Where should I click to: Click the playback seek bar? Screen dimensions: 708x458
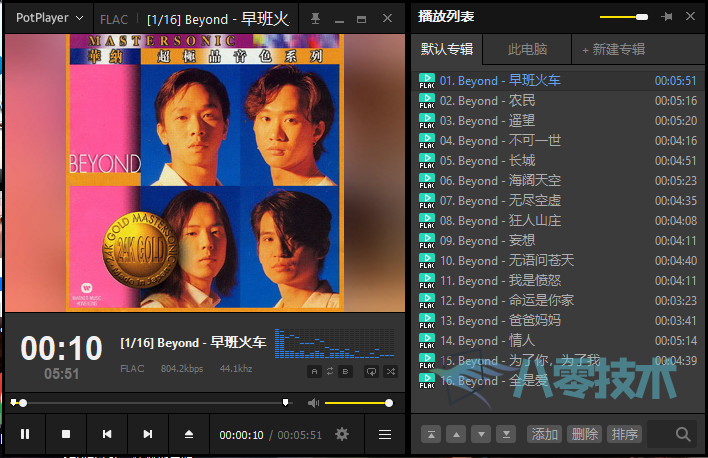click(x=152, y=403)
